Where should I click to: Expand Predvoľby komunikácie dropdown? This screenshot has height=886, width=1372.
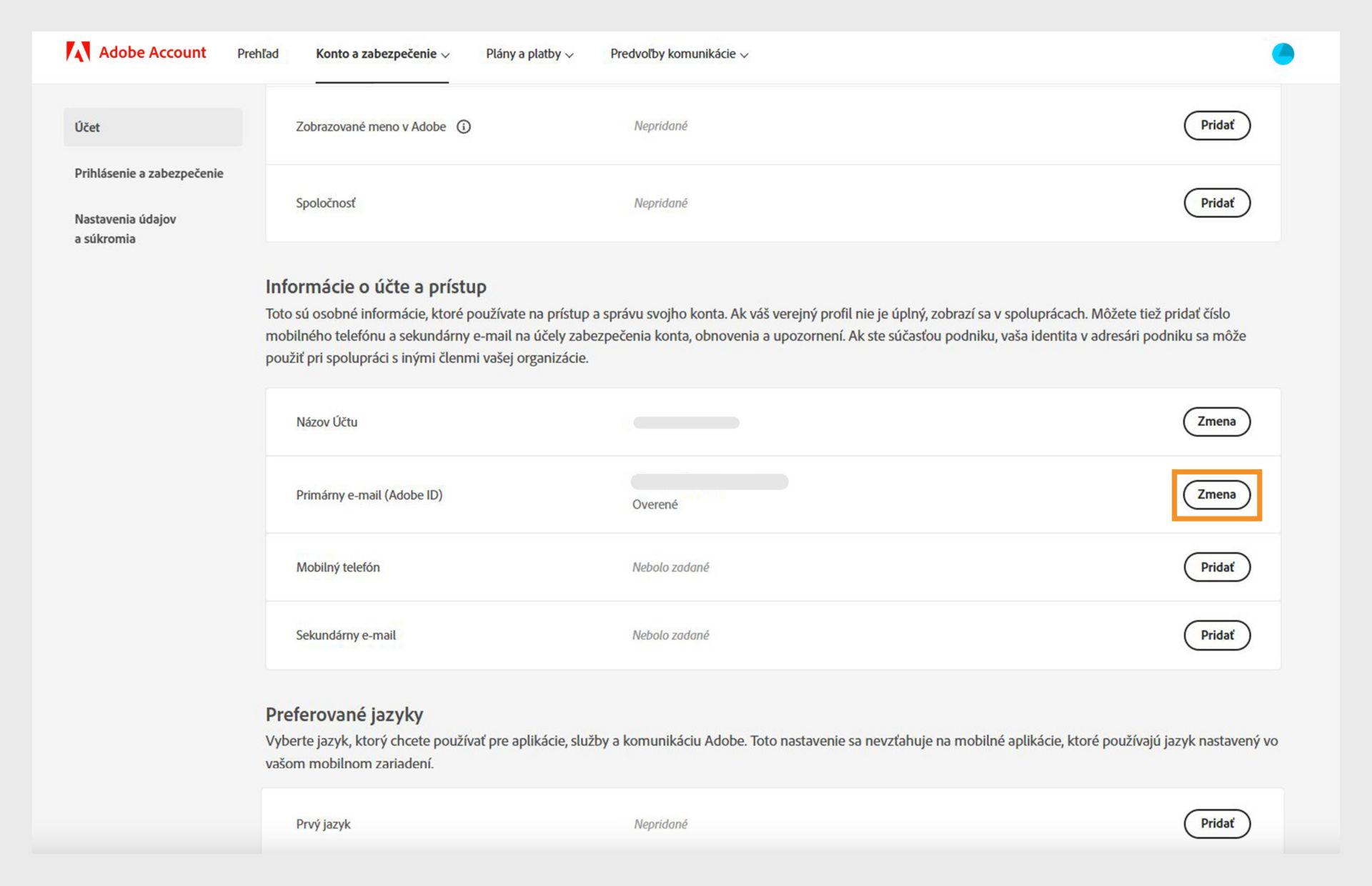pos(679,54)
